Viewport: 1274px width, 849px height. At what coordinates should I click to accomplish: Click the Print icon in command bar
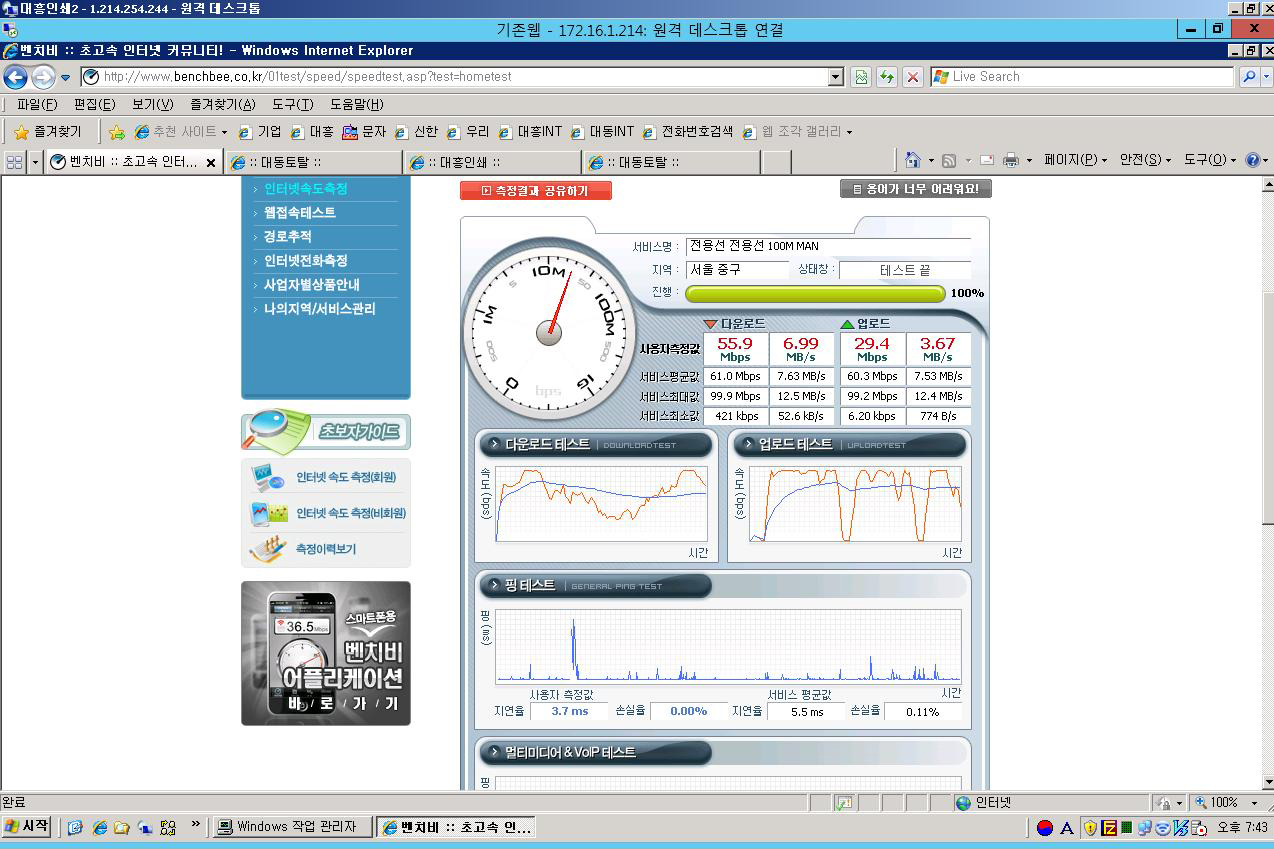[x=1011, y=160]
